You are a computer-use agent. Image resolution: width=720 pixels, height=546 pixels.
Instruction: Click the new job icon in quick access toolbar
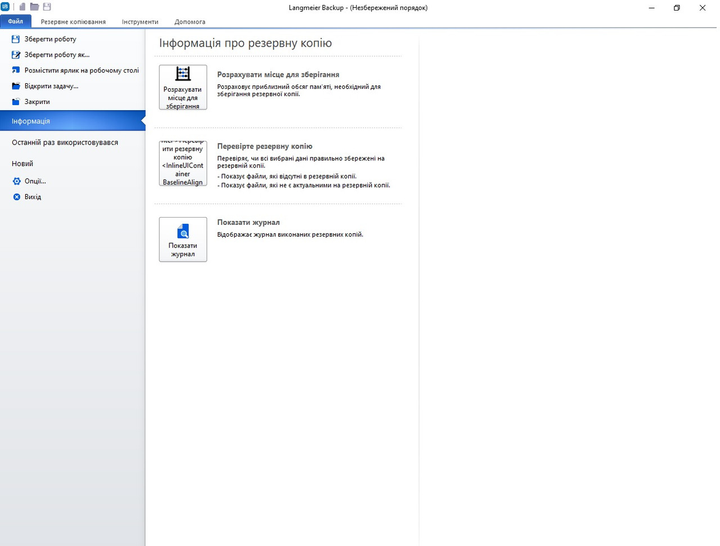pos(22,7)
